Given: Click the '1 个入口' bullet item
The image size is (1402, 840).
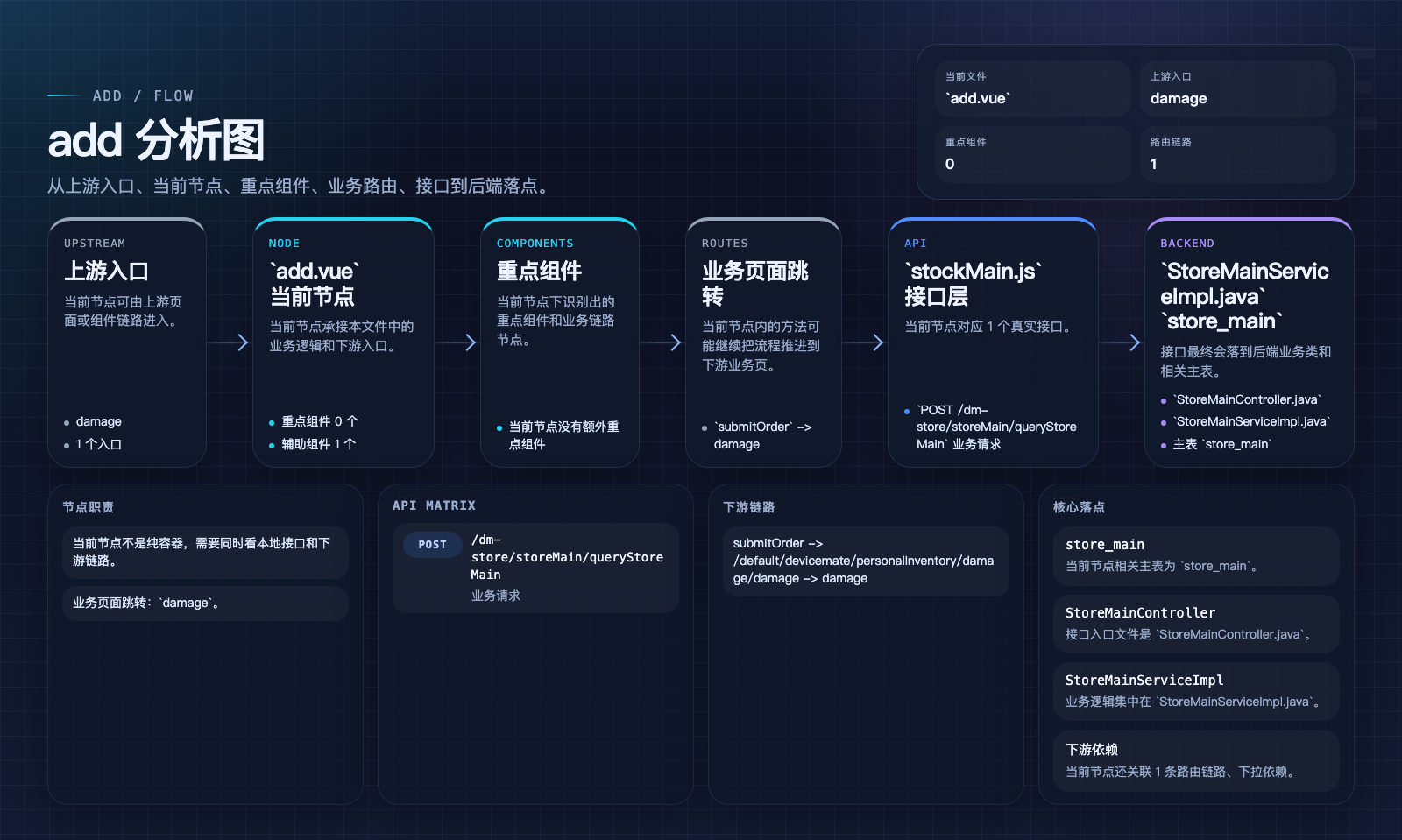Looking at the screenshot, I should [x=98, y=444].
